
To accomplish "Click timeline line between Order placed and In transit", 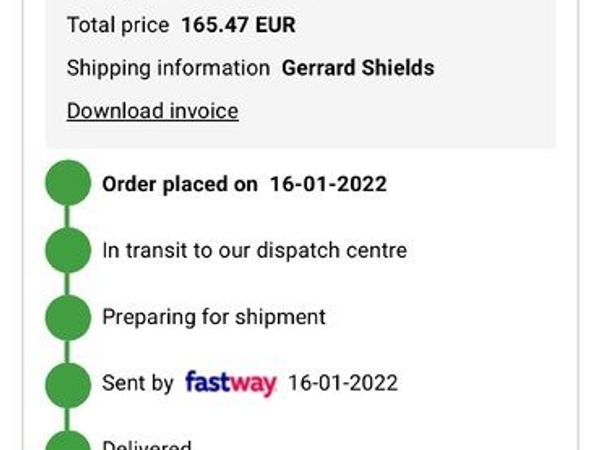I will (68, 217).
